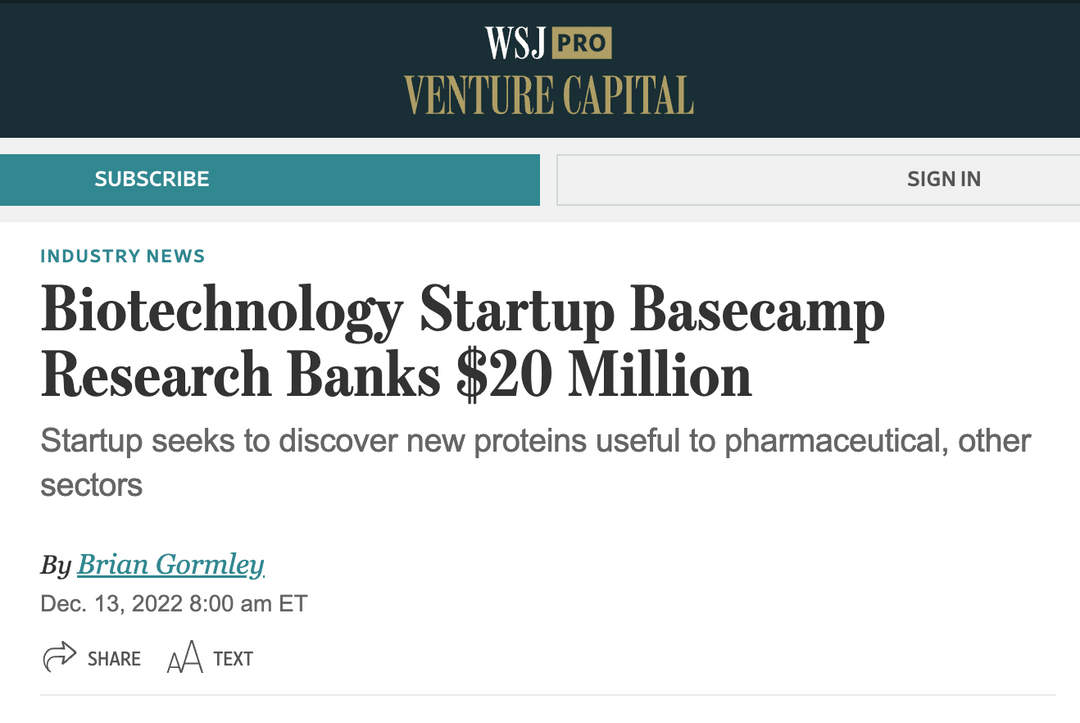
Task: Open the INDUSTRY NEWS section label
Action: (122, 256)
